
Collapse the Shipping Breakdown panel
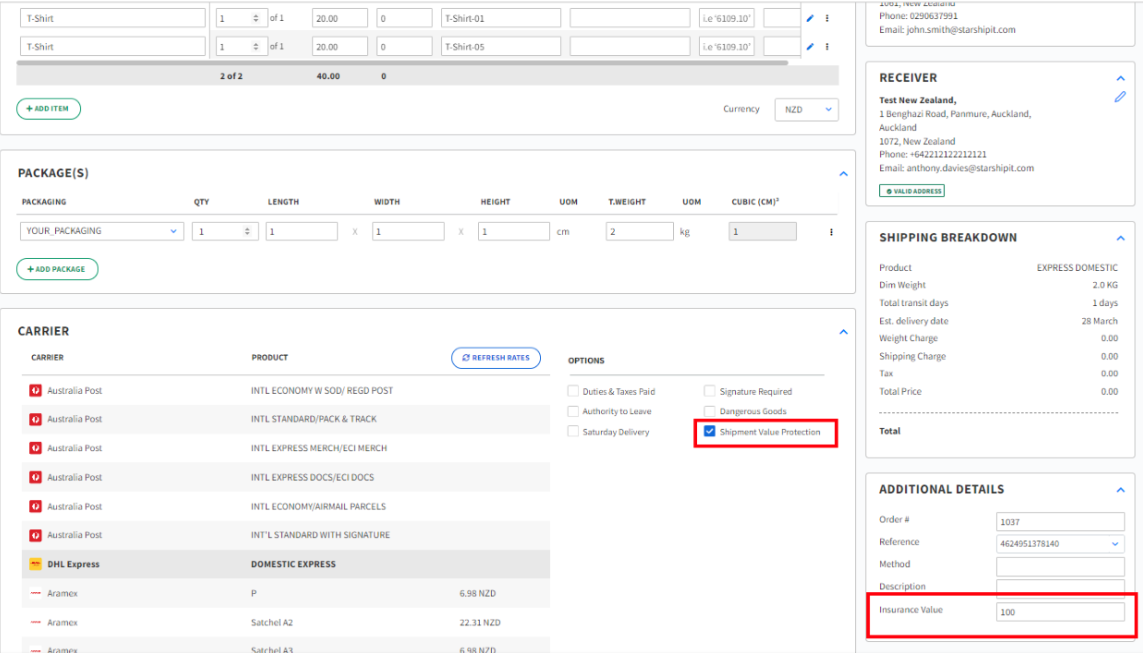tap(1120, 238)
